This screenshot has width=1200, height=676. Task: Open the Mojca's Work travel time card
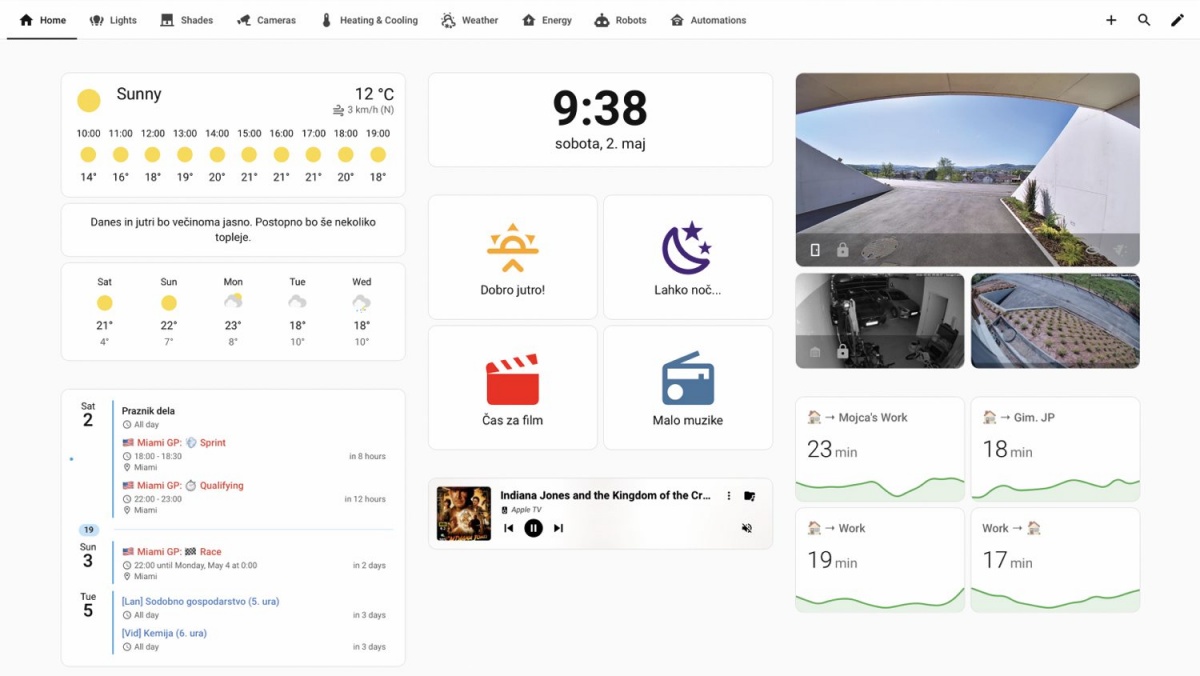click(x=880, y=449)
